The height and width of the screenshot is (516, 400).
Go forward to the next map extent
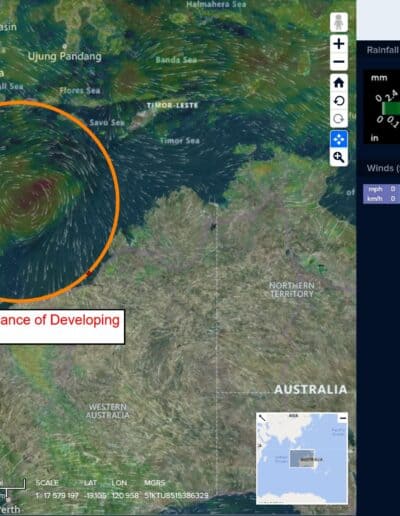pyautogui.click(x=339, y=119)
